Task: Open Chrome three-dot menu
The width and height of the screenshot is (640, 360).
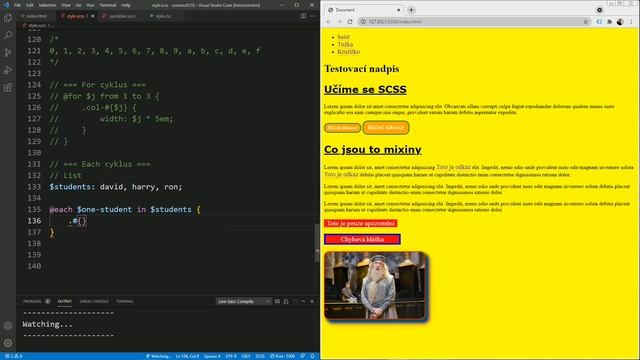Action: click(631, 22)
